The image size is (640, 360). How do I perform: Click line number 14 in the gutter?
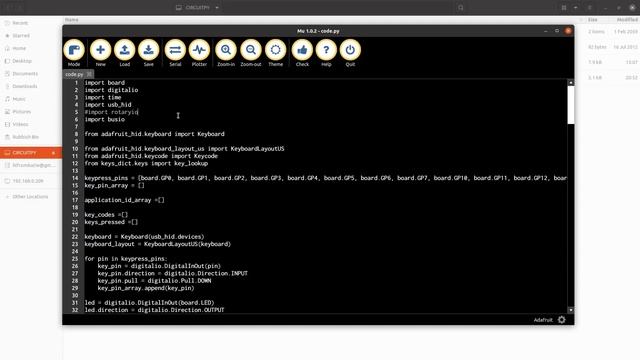pyautogui.click(x=75, y=178)
